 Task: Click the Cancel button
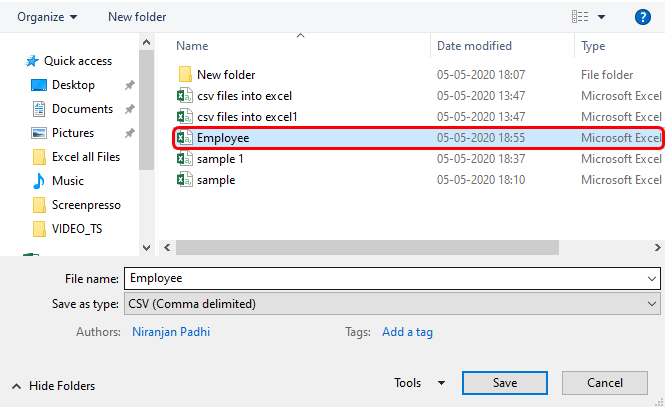pos(605,383)
